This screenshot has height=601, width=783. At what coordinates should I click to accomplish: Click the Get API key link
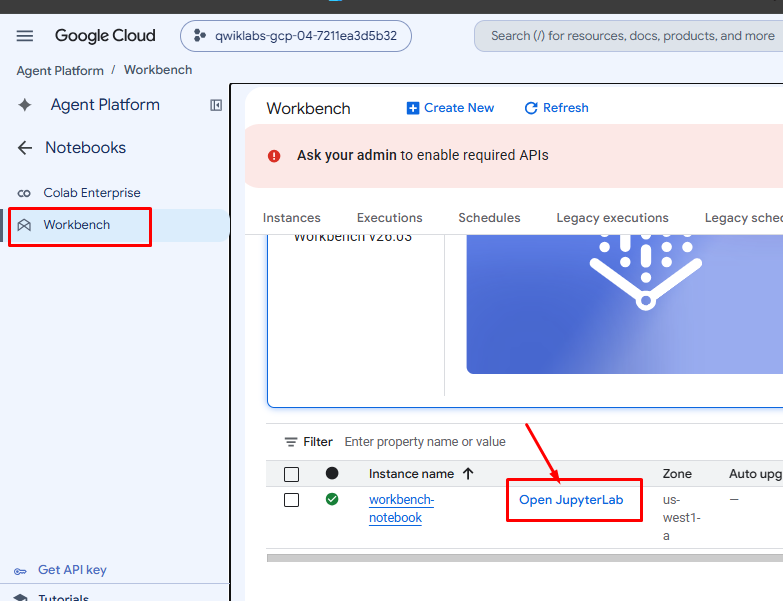click(72, 570)
